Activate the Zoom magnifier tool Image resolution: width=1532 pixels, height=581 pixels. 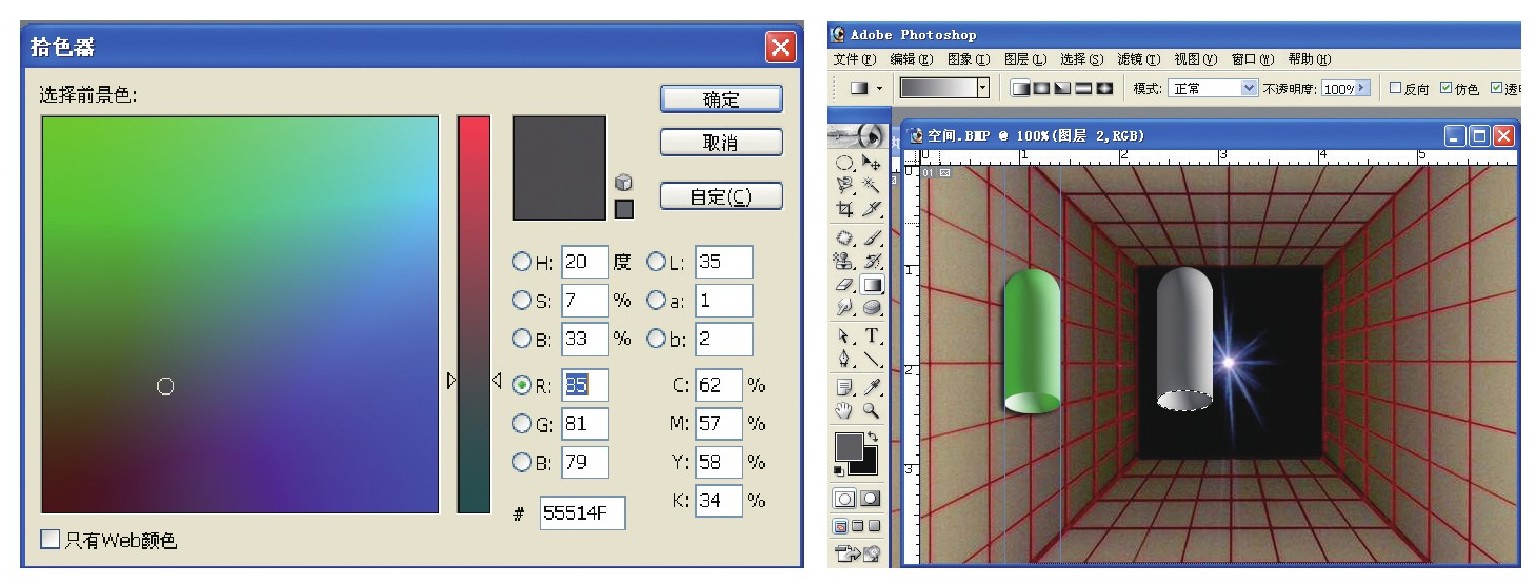click(x=872, y=410)
